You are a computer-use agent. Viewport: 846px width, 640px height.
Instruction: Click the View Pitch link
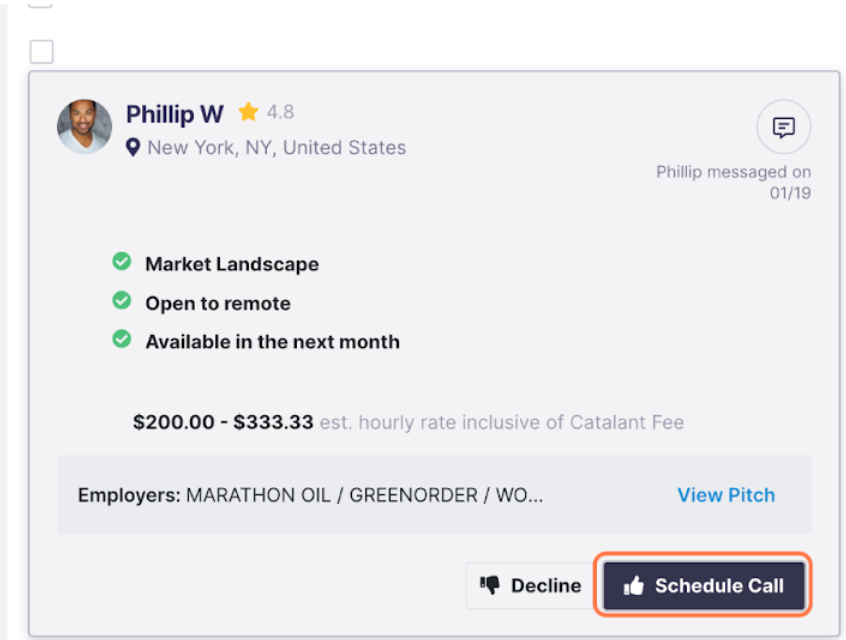[726, 495]
